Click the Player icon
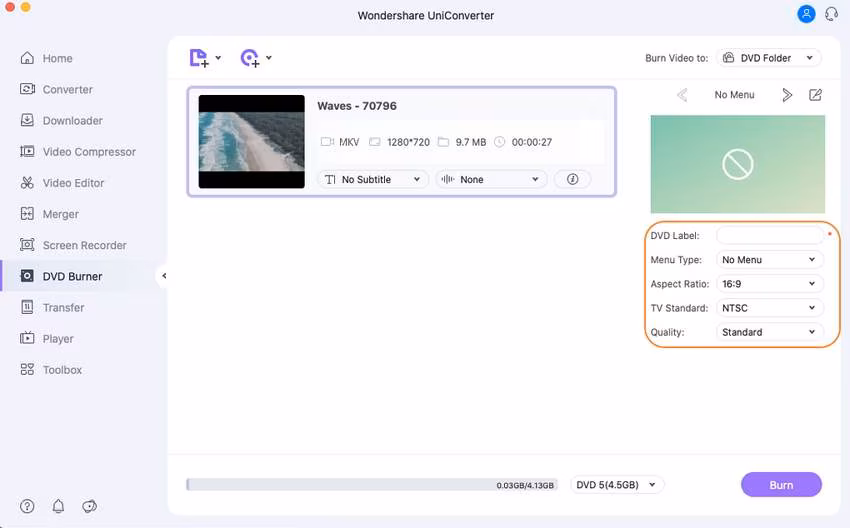This screenshot has width=850, height=528. 27,338
